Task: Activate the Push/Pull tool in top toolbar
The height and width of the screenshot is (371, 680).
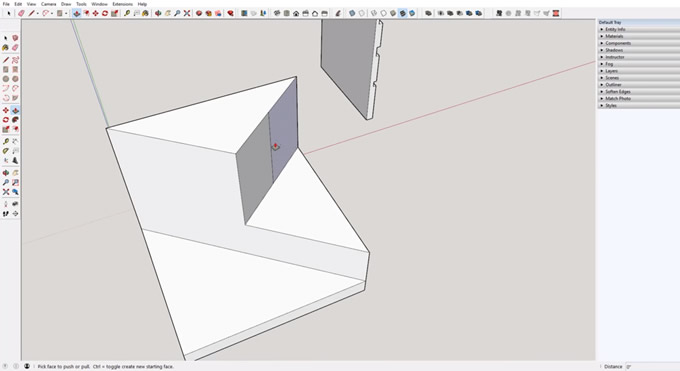Action: point(77,13)
